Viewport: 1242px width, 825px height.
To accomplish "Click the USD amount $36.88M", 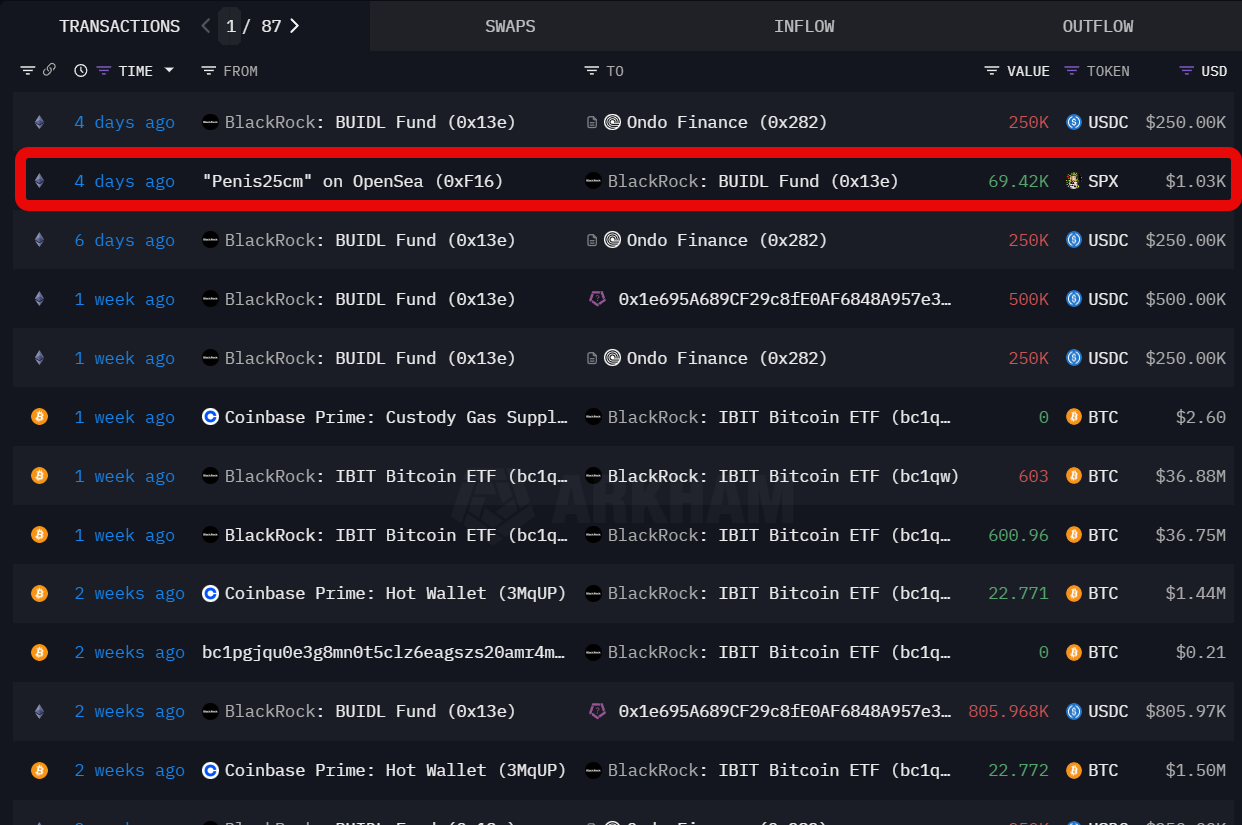I will click(1190, 476).
